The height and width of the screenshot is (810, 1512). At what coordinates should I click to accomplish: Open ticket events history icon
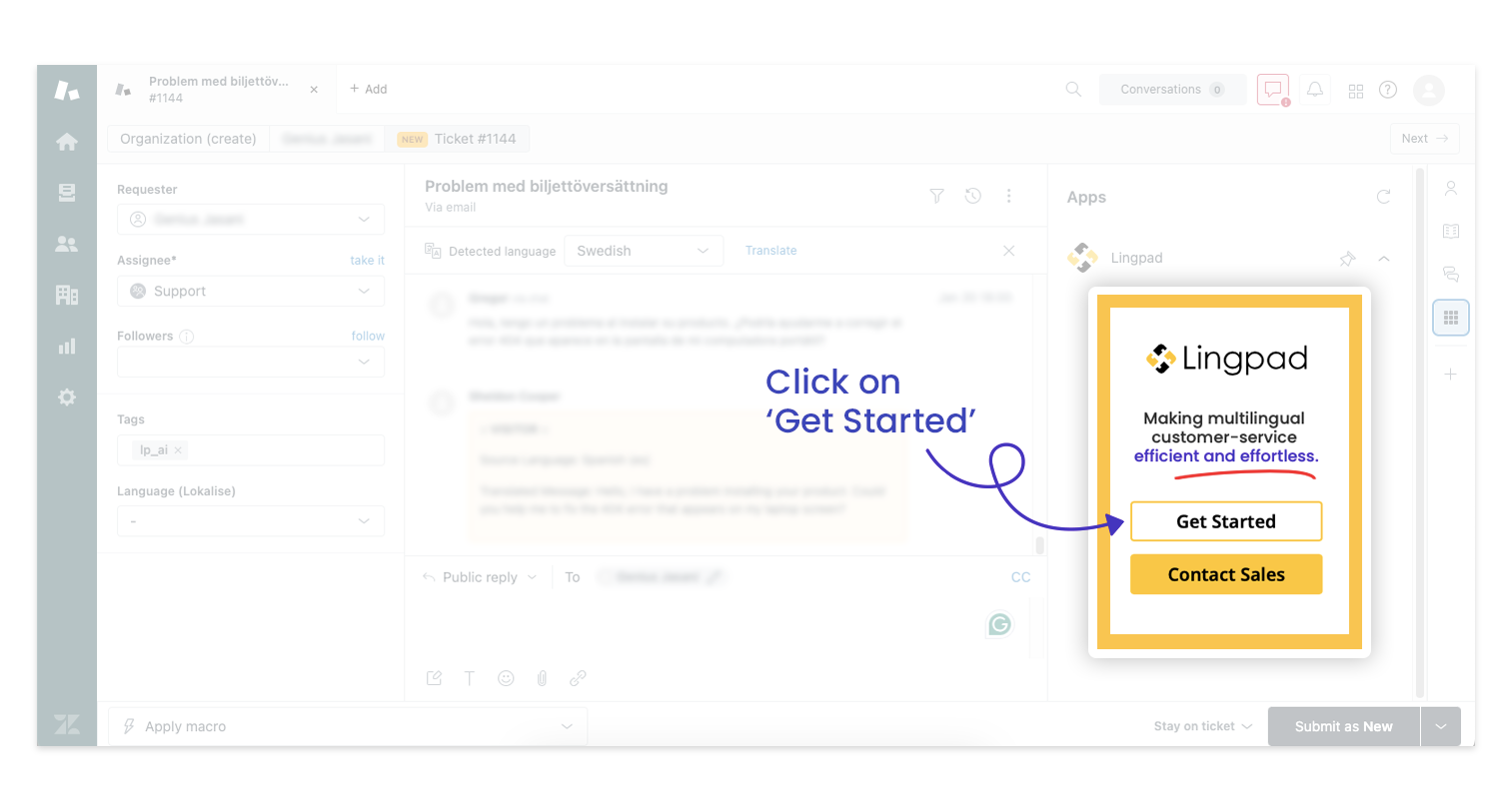tap(972, 196)
